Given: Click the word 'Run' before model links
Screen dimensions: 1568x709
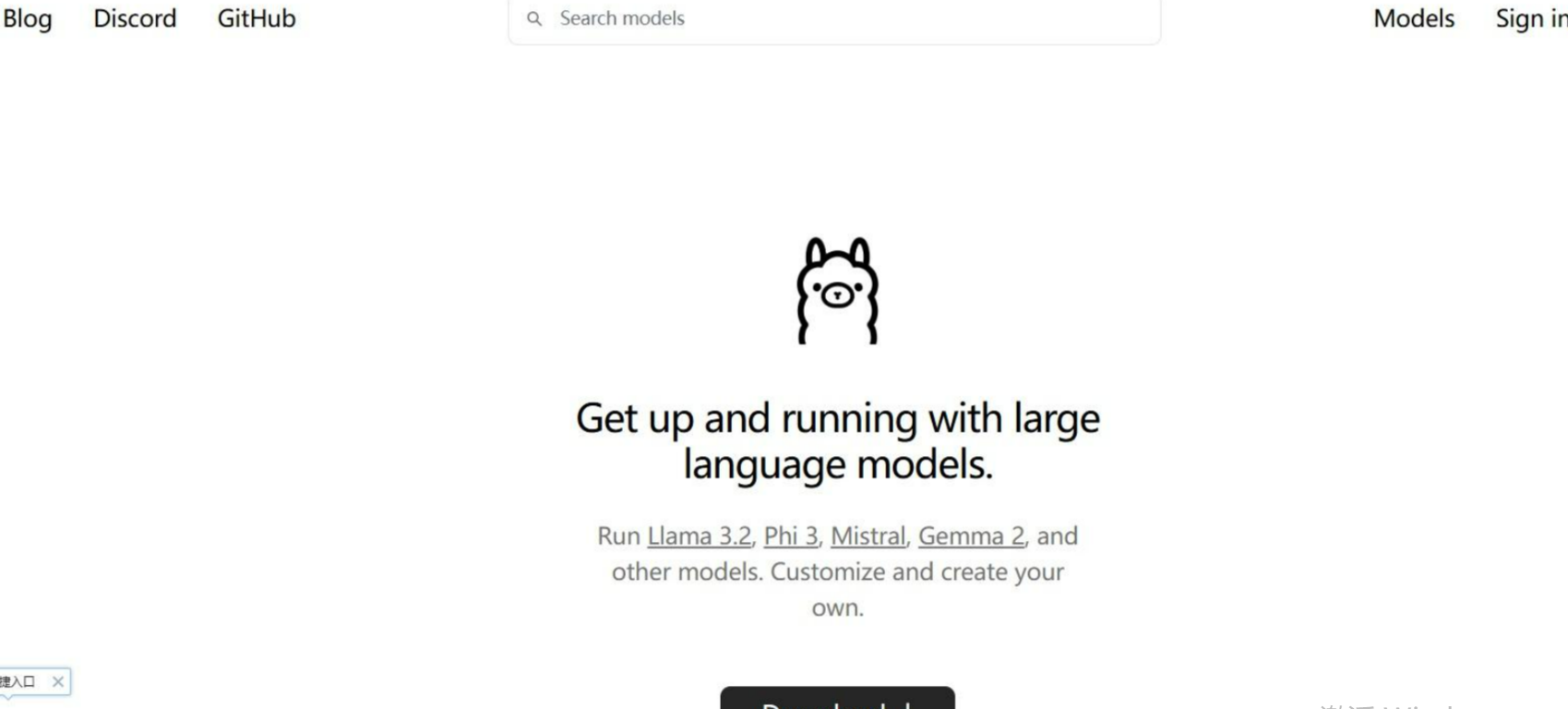Looking at the screenshot, I should tap(618, 535).
